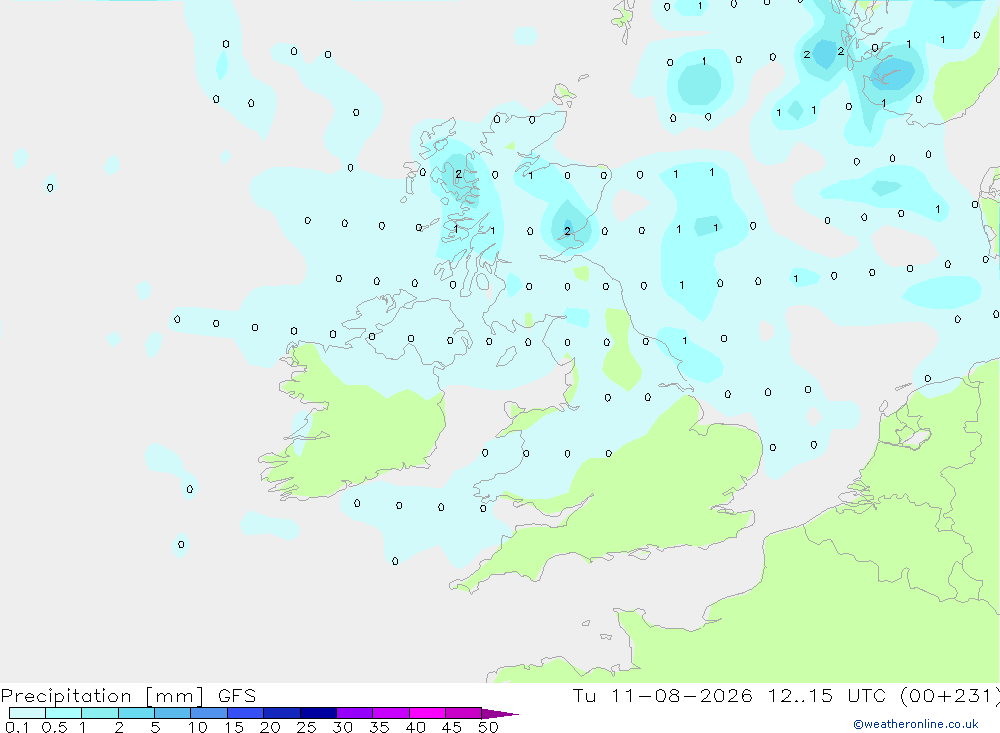Click the 45–50 mm legend color swatch
Screen dimensions: 1000x733
coord(464,713)
